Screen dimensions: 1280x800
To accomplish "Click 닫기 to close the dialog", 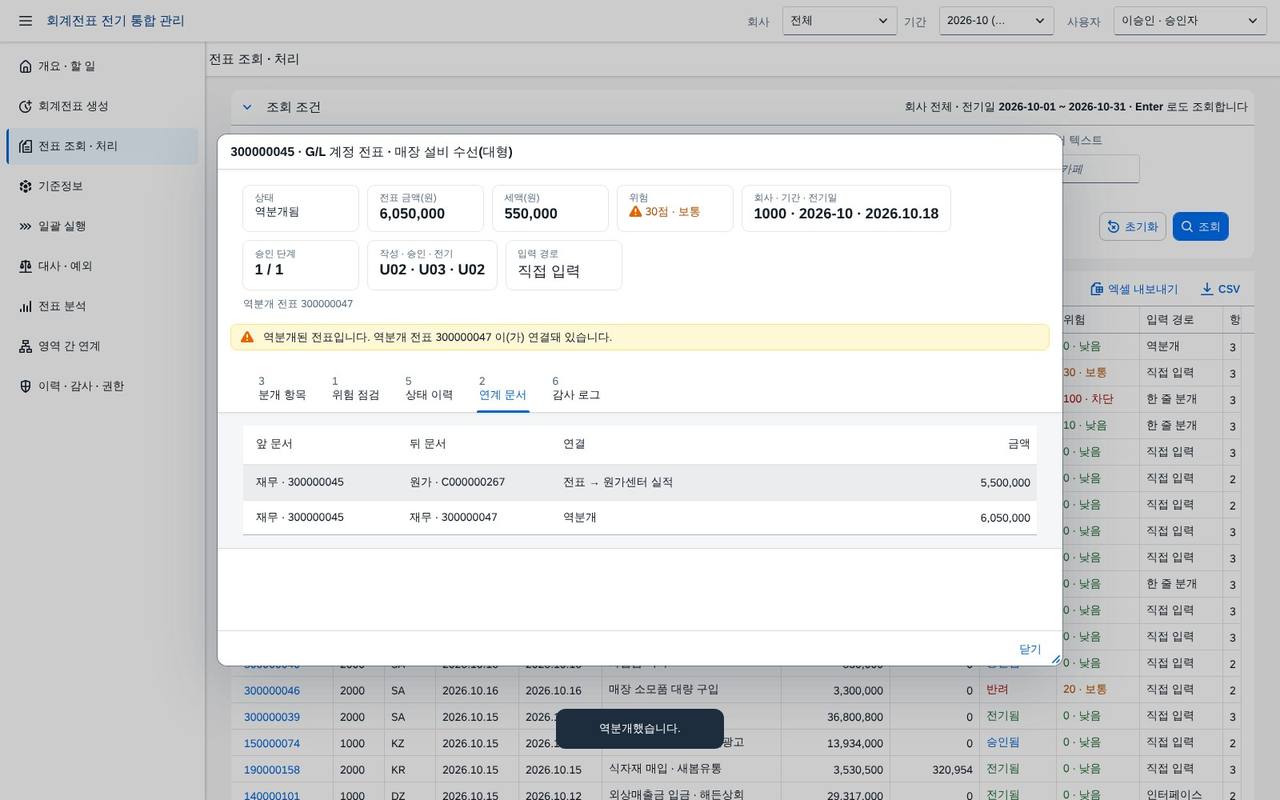I will click(1030, 649).
